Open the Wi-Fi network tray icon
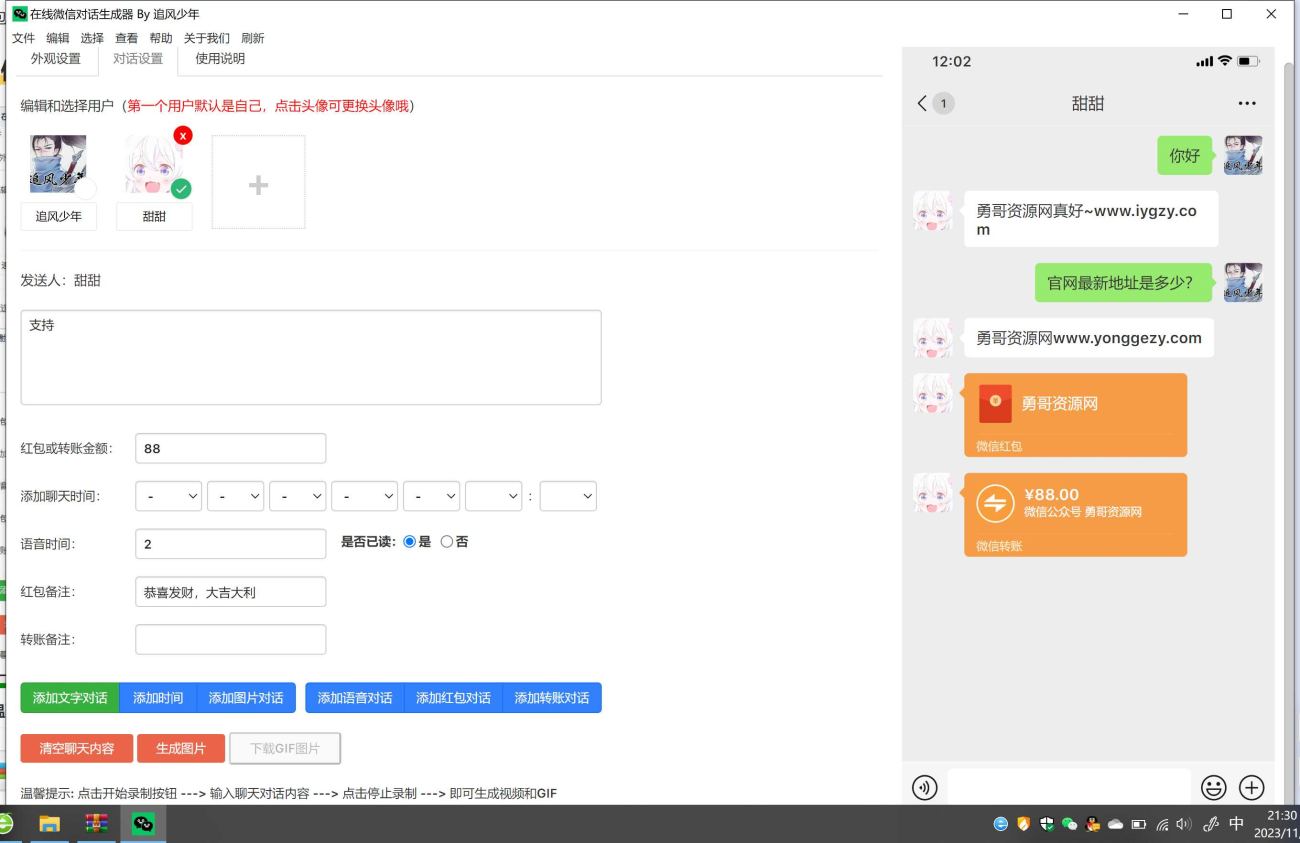This screenshot has width=1300, height=843. 1162,825
